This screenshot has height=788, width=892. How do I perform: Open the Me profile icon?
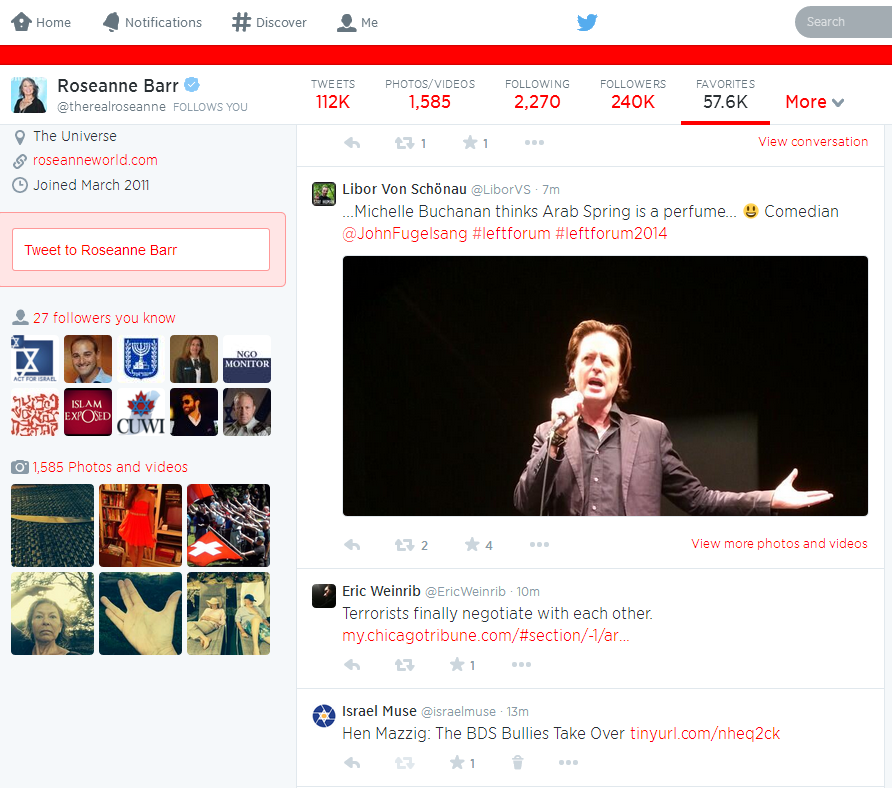coord(346,22)
